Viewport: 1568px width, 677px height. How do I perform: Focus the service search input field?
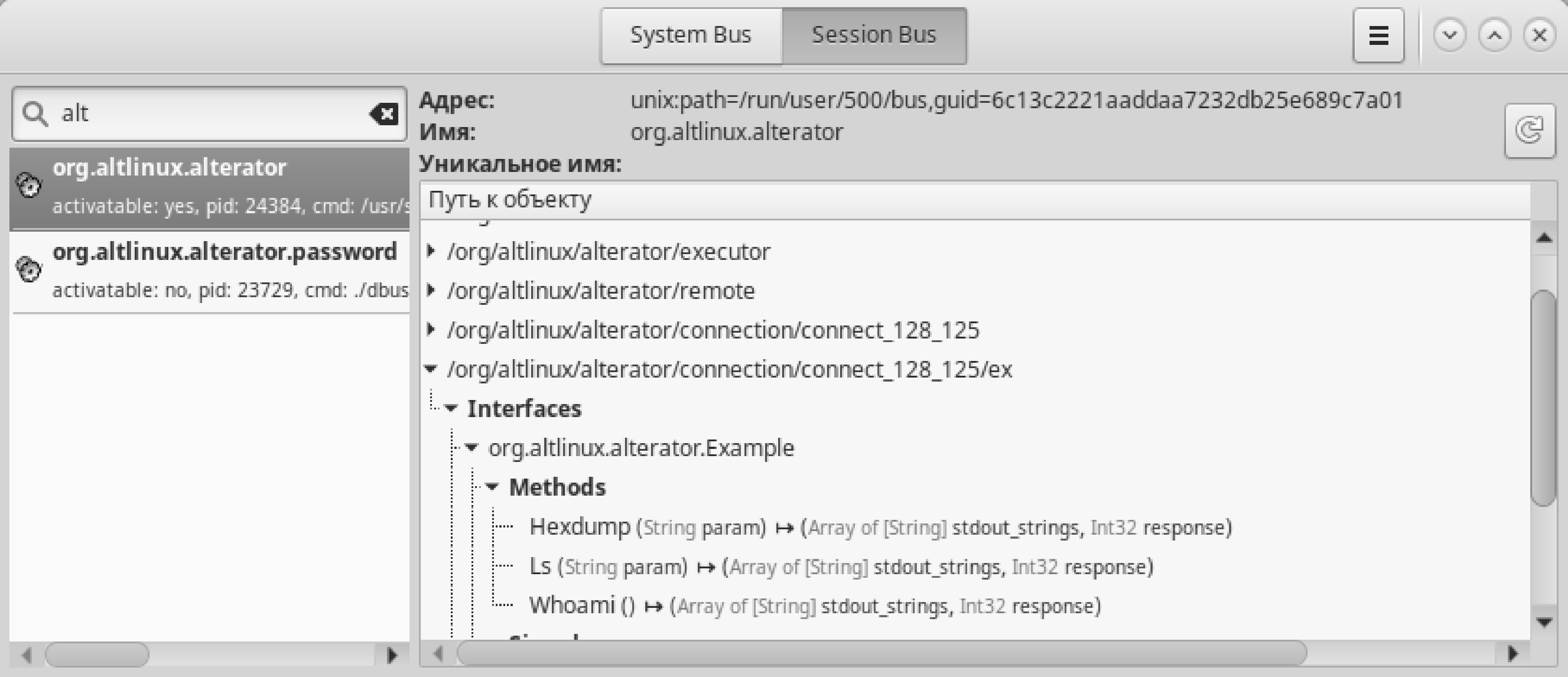coord(207,114)
